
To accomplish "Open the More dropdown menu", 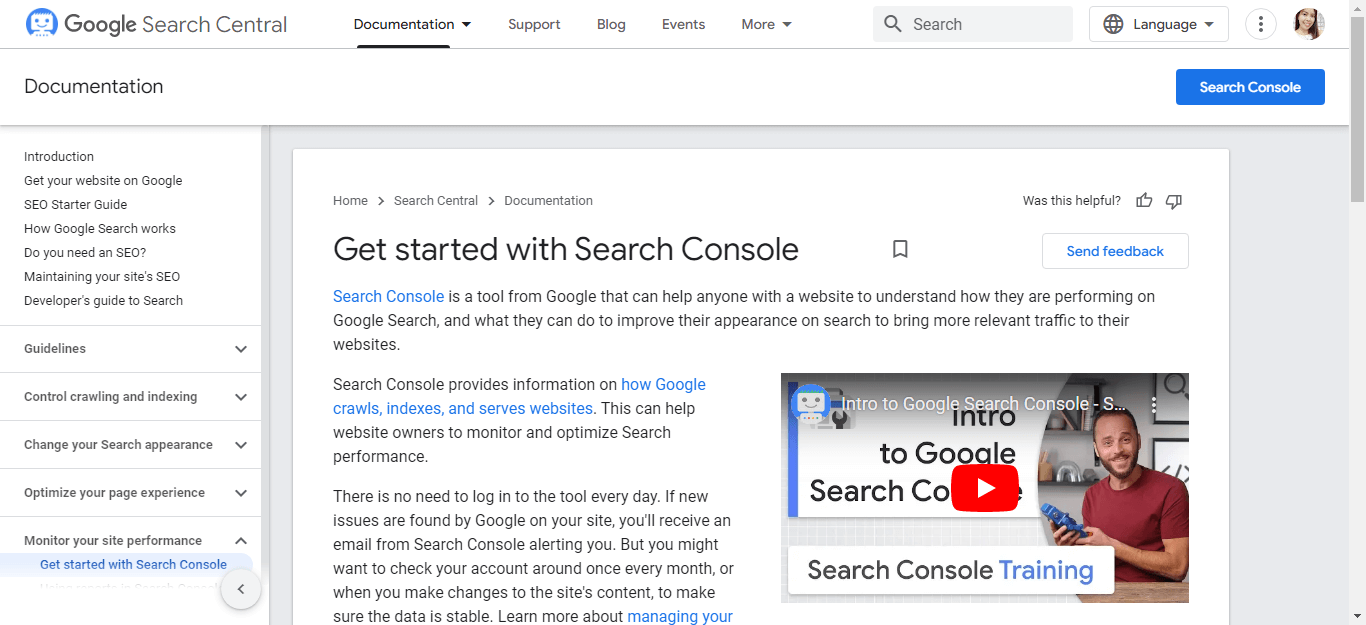I will tap(766, 24).
